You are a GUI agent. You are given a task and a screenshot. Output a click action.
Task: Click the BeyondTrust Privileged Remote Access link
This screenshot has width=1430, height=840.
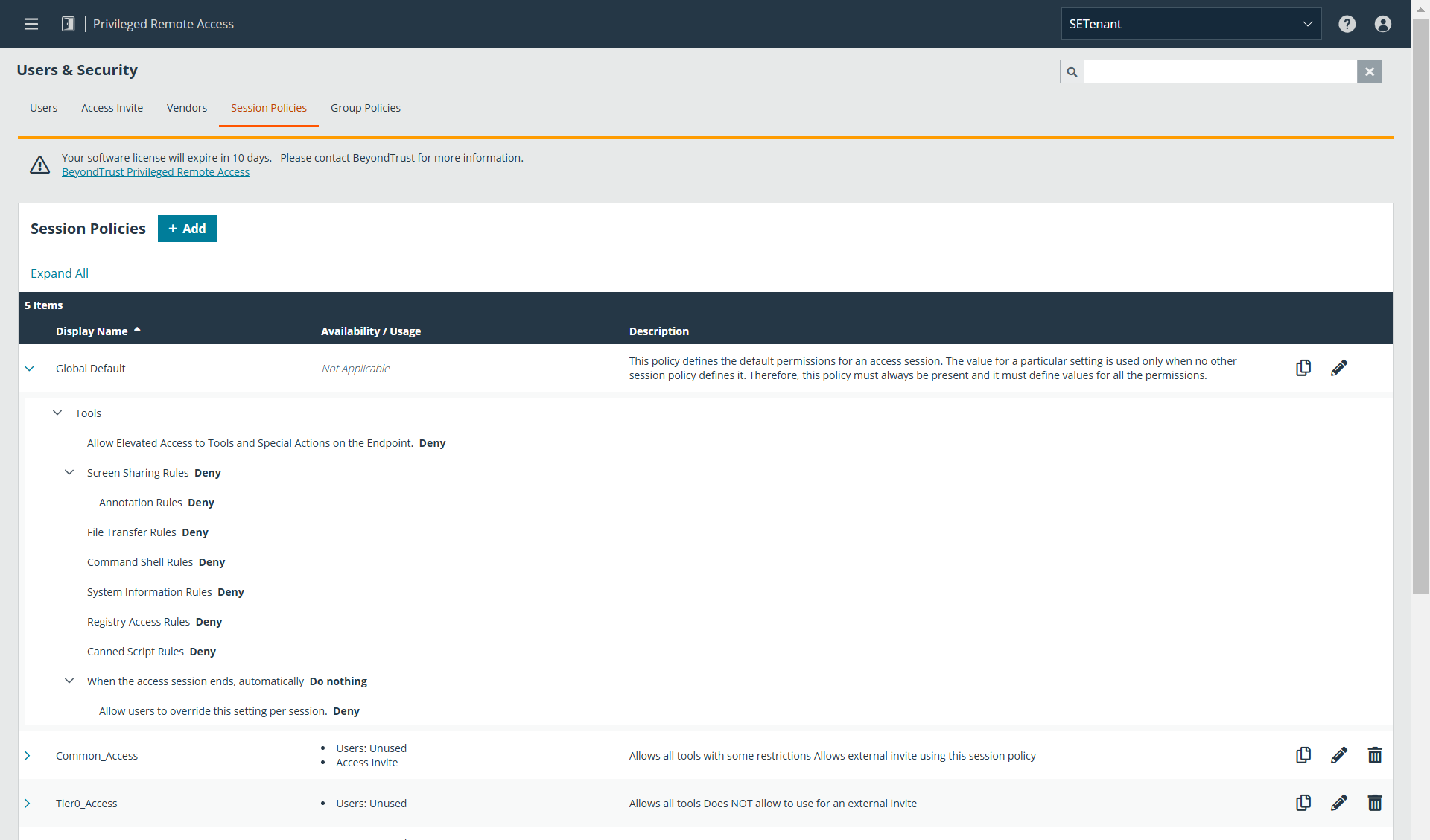[155, 171]
